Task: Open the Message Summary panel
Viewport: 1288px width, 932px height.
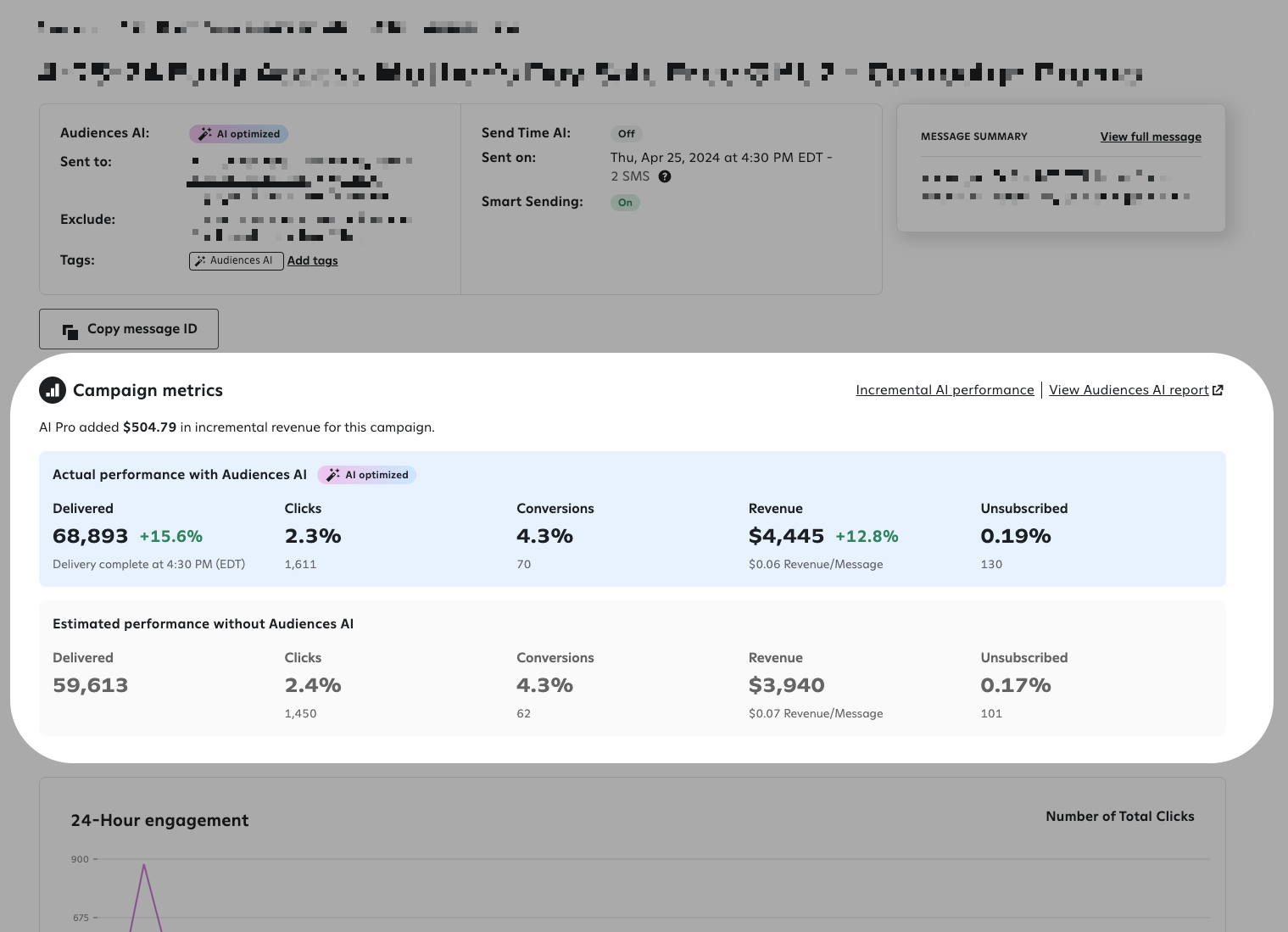Action: (973, 137)
